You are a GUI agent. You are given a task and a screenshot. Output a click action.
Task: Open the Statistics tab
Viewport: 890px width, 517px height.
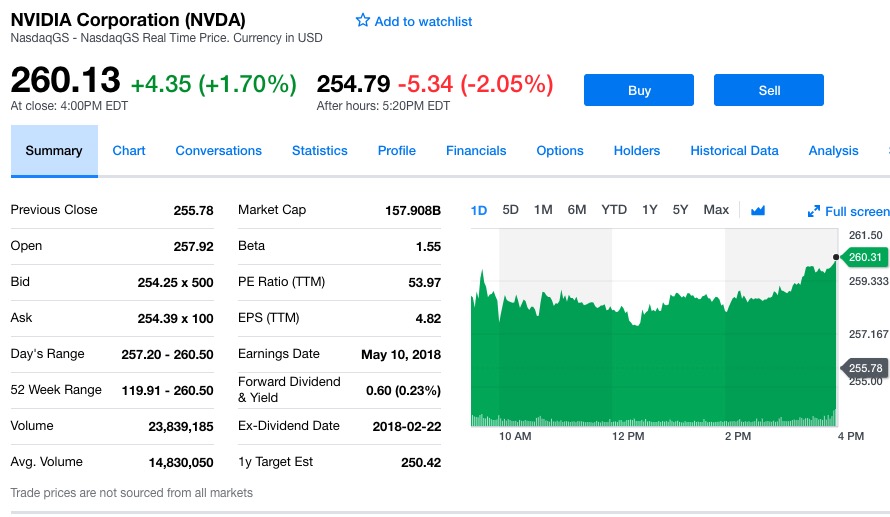pyautogui.click(x=320, y=151)
